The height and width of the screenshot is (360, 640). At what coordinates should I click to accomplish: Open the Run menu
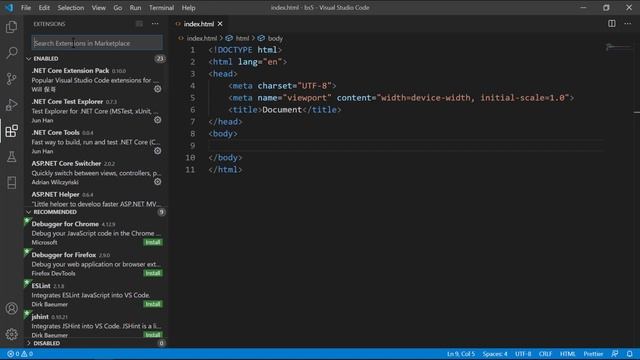click(x=135, y=8)
